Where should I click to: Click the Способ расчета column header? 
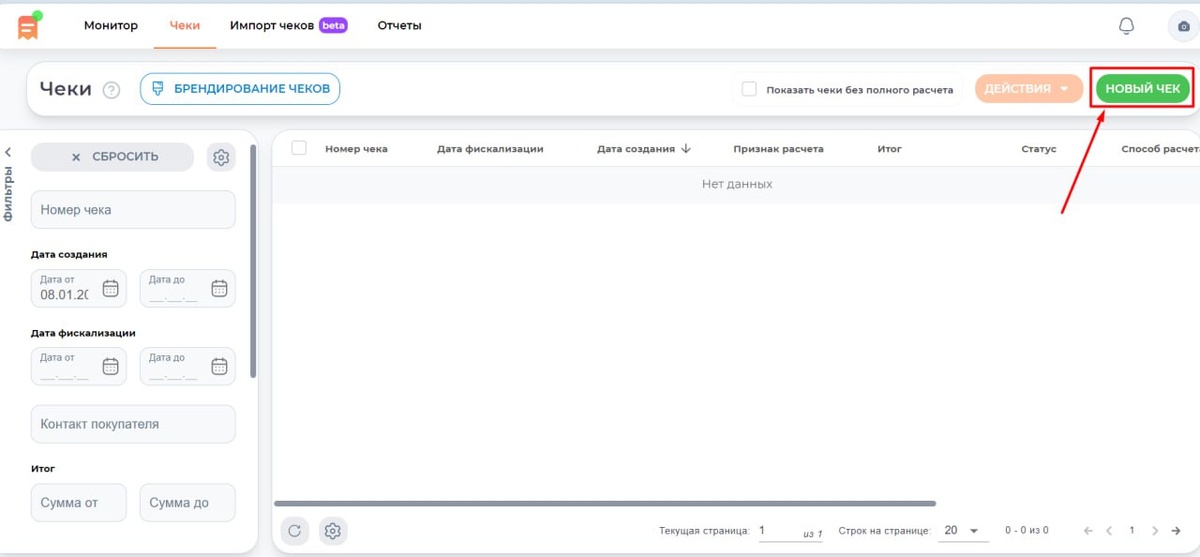1160,149
